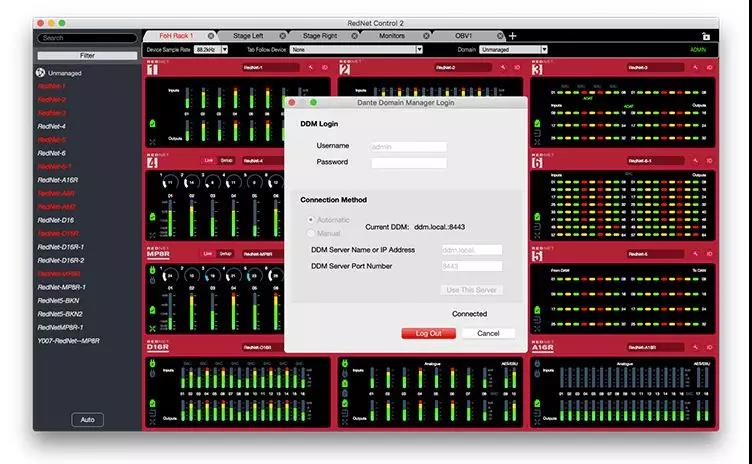Click the Password field
Image resolution: width=752 pixels, height=464 pixels.
(409, 163)
